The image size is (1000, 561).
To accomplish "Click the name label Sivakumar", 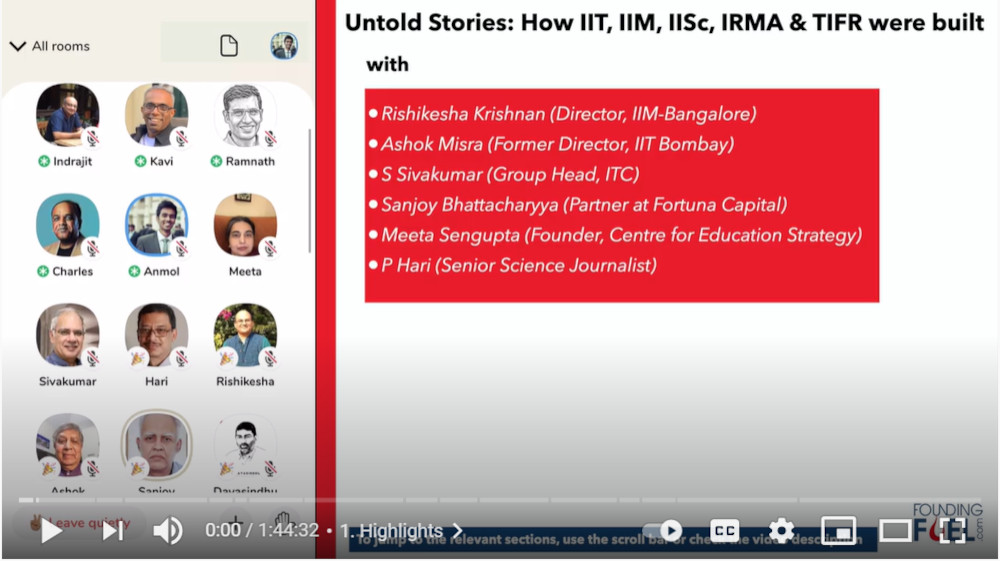I will click(68, 381).
